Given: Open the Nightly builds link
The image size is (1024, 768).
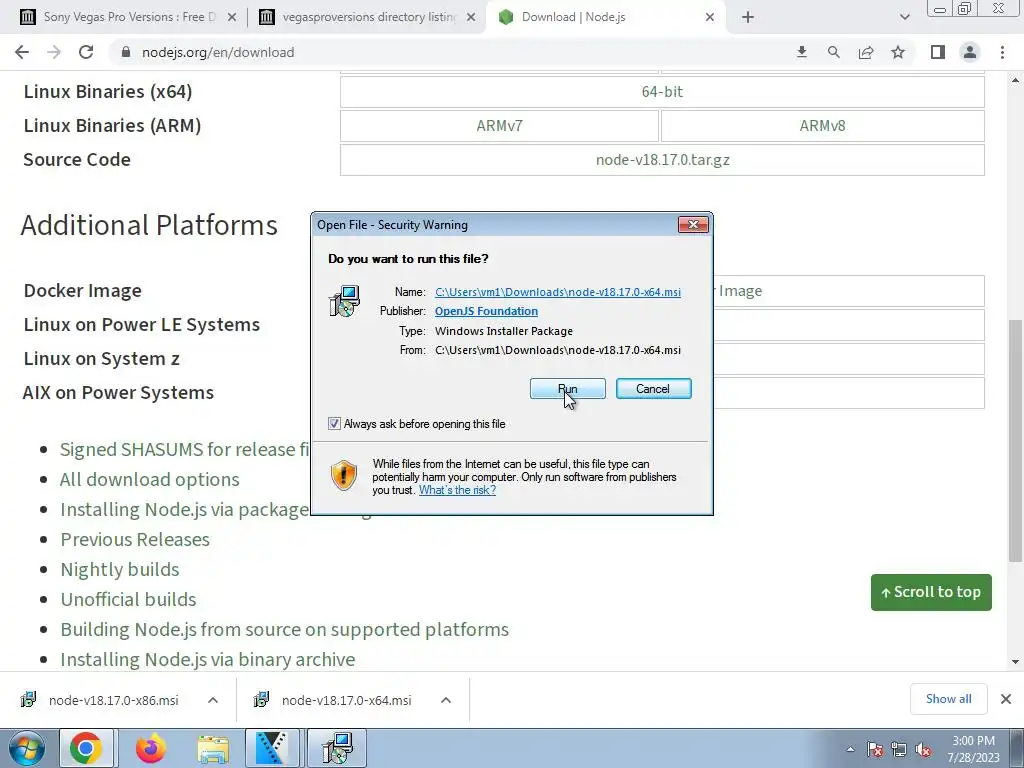Looking at the screenshot, I should tap(120, 569).
